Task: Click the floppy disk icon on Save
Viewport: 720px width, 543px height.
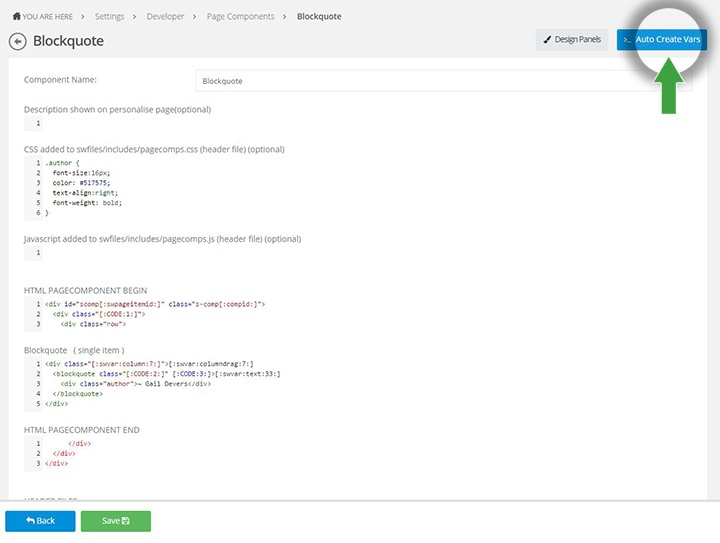Action: point(126,521)
